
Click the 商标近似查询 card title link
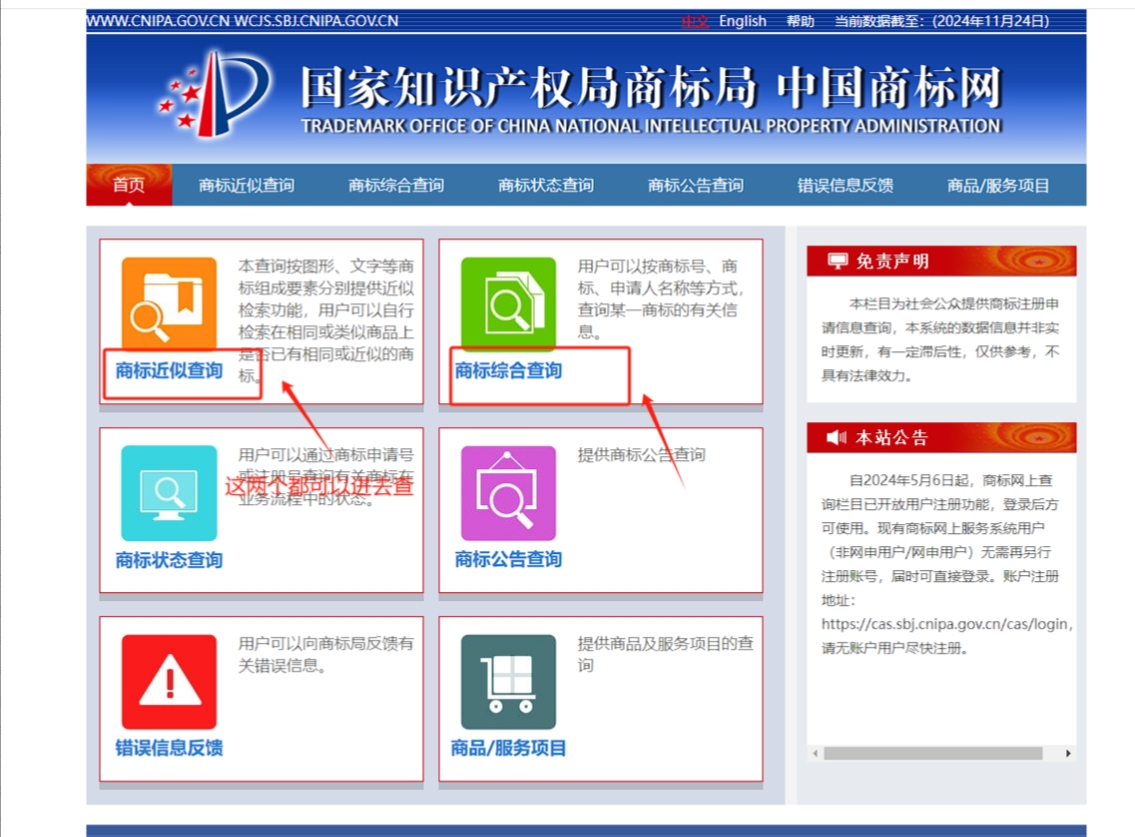point(169,371)
